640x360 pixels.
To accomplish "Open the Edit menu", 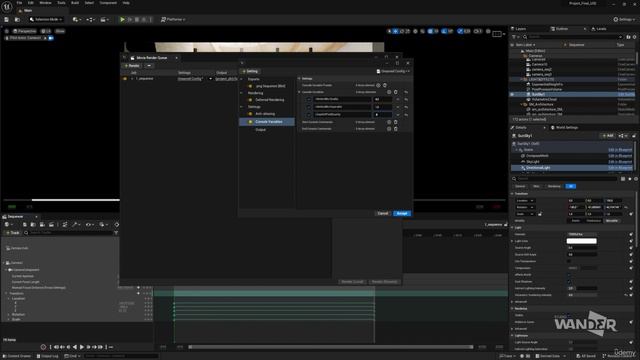I will click(31, 3).
